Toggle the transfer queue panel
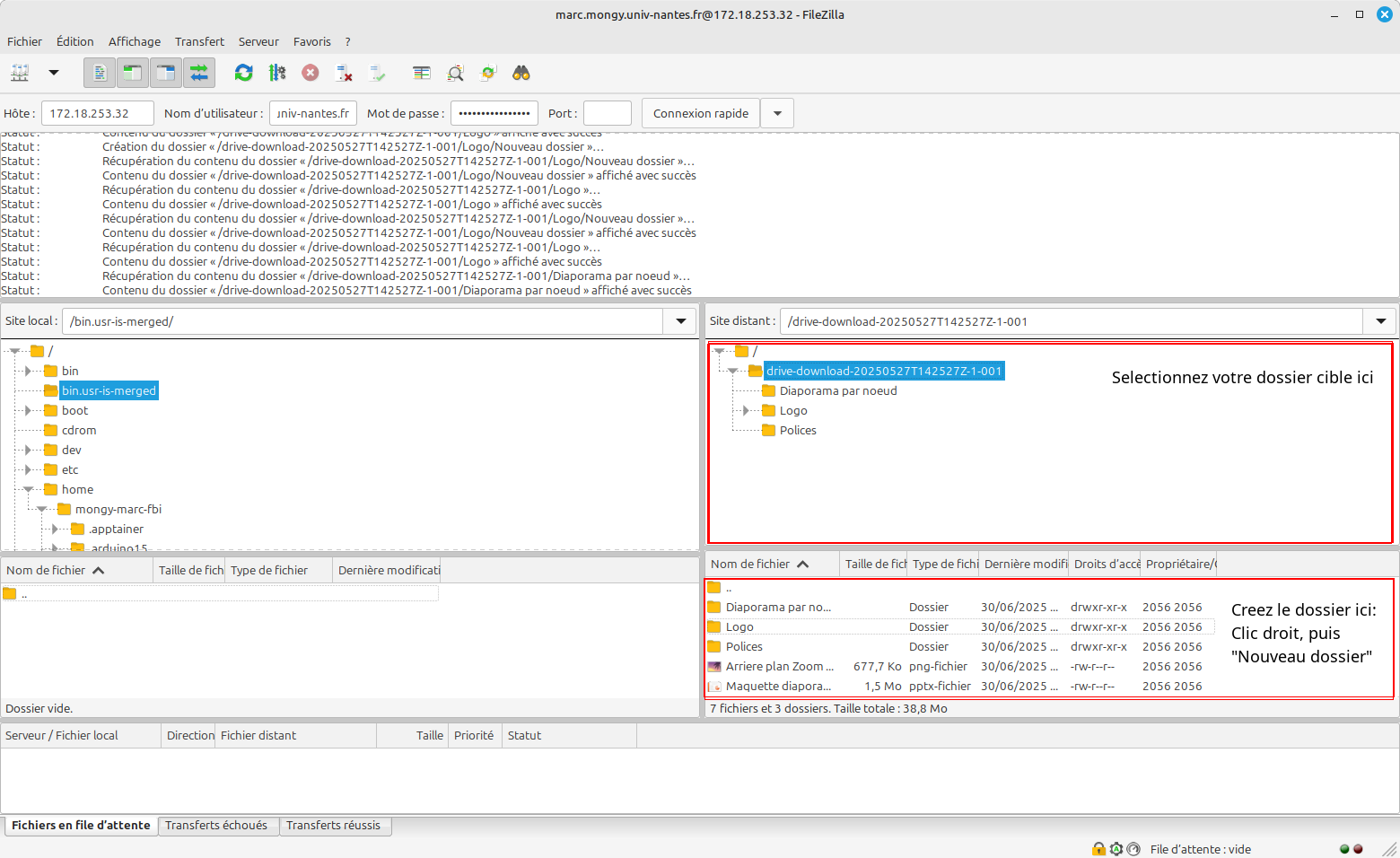The width and height of the screenshot is (1400, 858). (198, 73)
